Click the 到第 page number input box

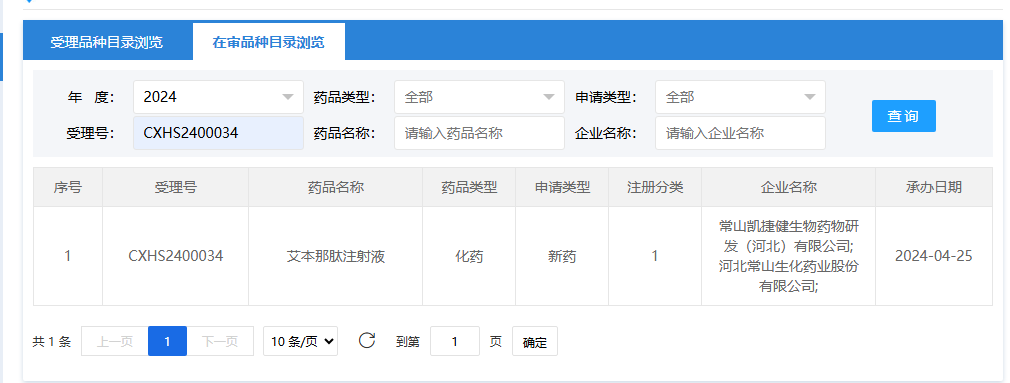[455, 341]
